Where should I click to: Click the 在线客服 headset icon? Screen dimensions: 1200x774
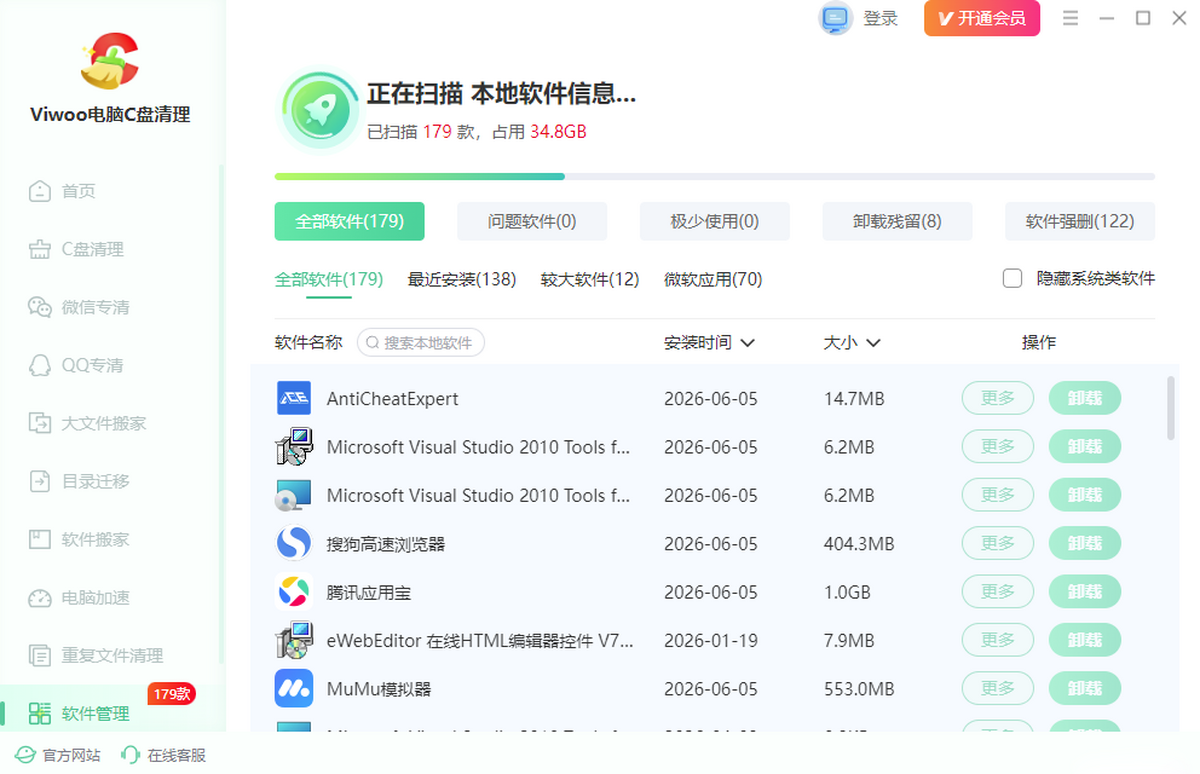[130, 755]
